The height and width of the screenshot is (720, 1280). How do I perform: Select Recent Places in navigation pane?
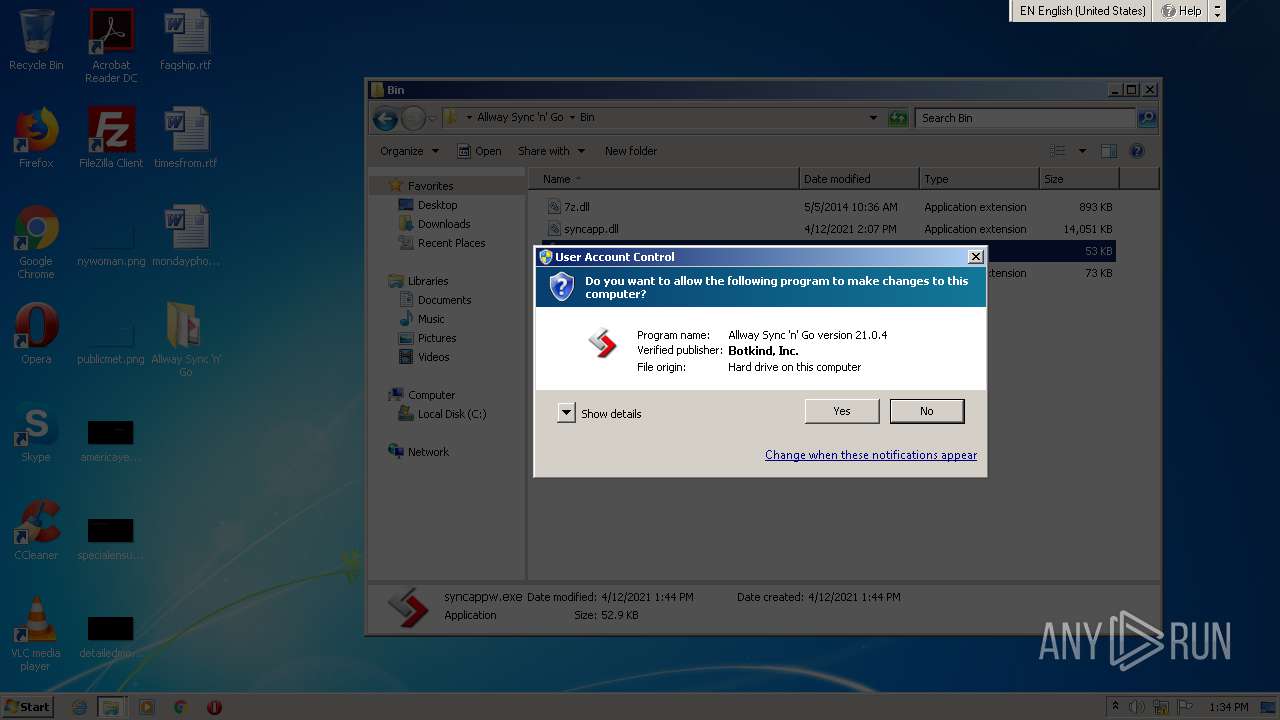[x=451, y=243]
